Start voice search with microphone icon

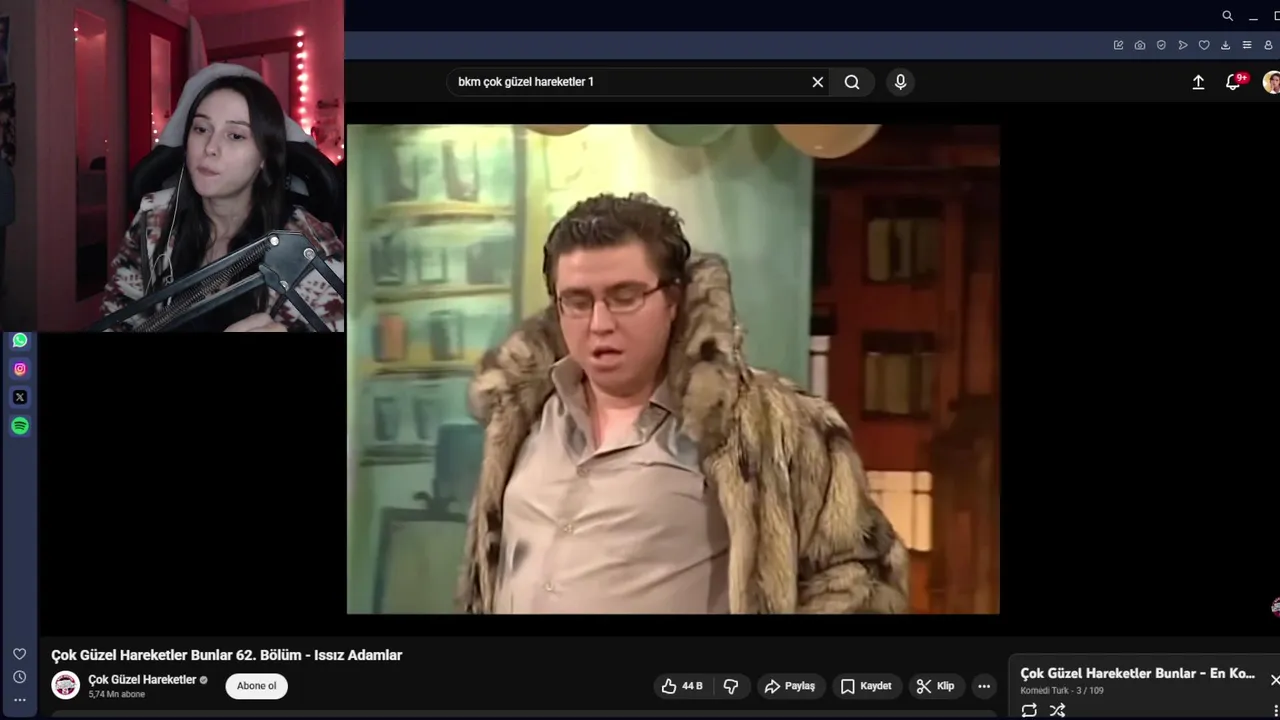click(900, 82)
